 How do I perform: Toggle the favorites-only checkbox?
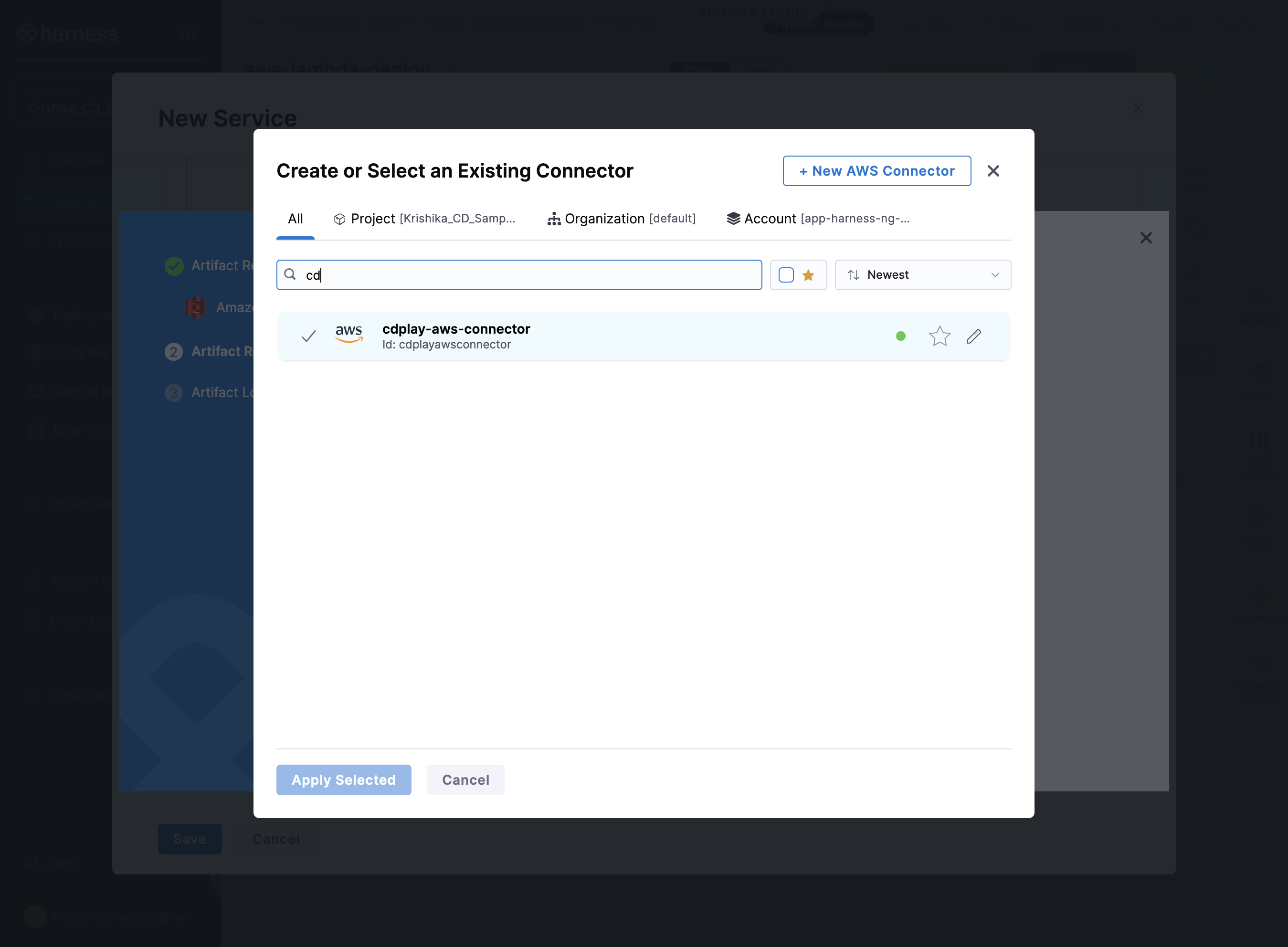coord(786,275)
